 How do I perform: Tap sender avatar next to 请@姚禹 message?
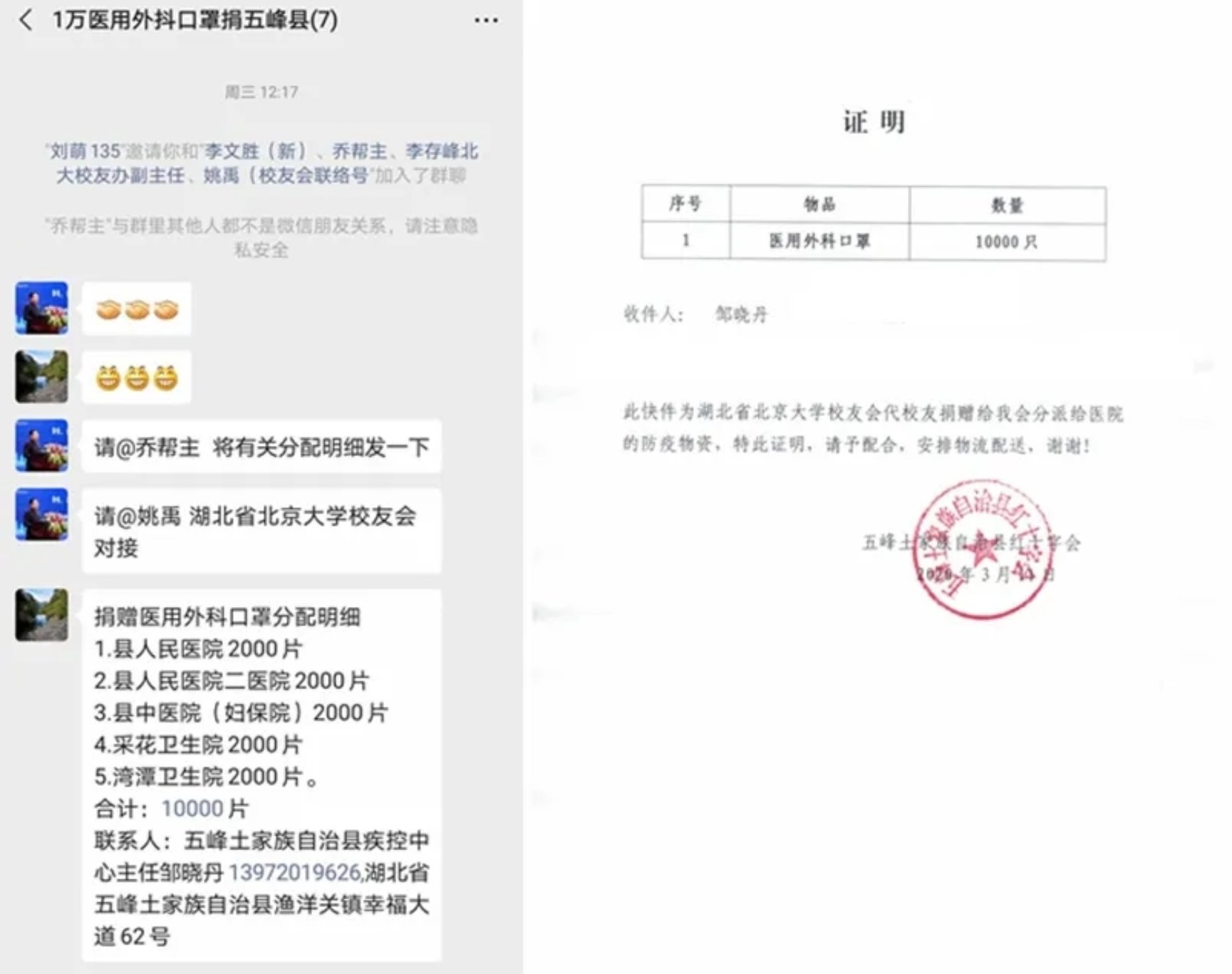pyautogui.click(x=42, y=514)
